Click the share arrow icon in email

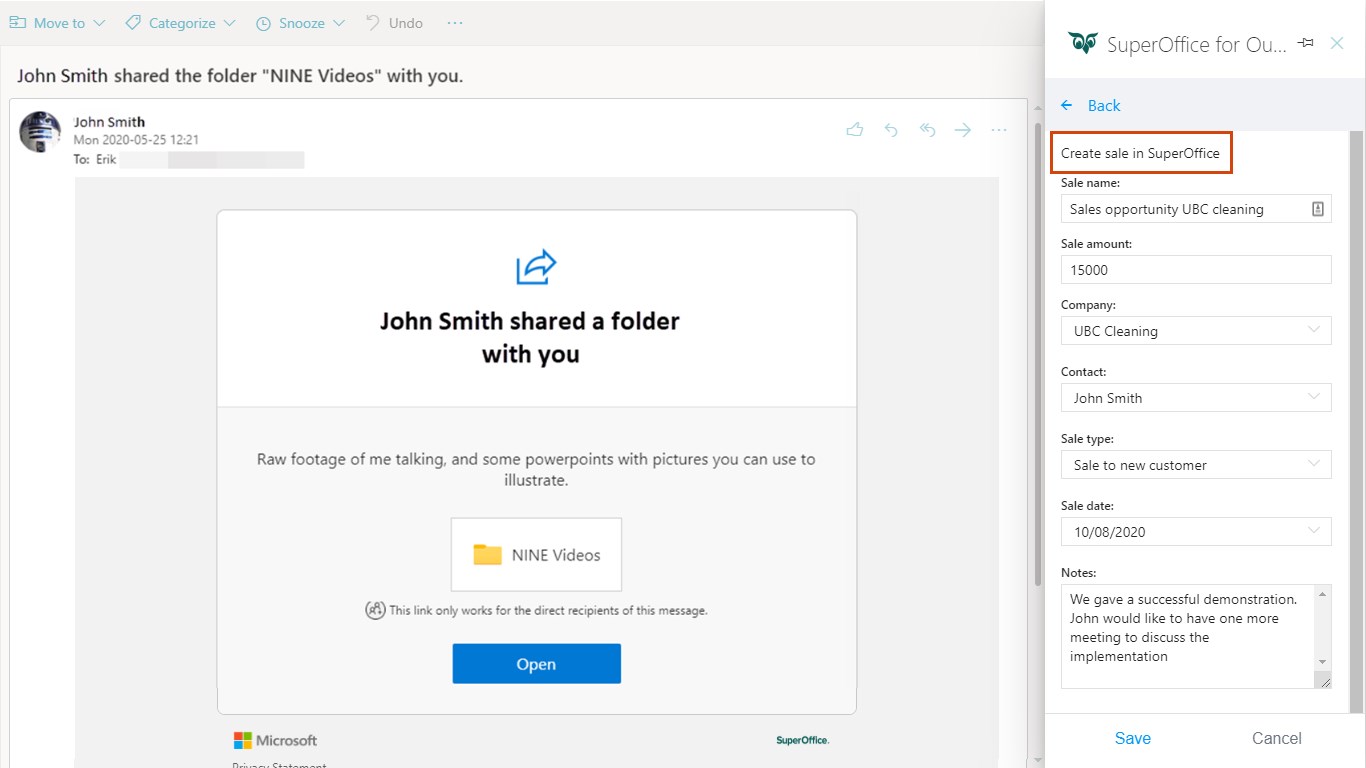tap(536, 267)
